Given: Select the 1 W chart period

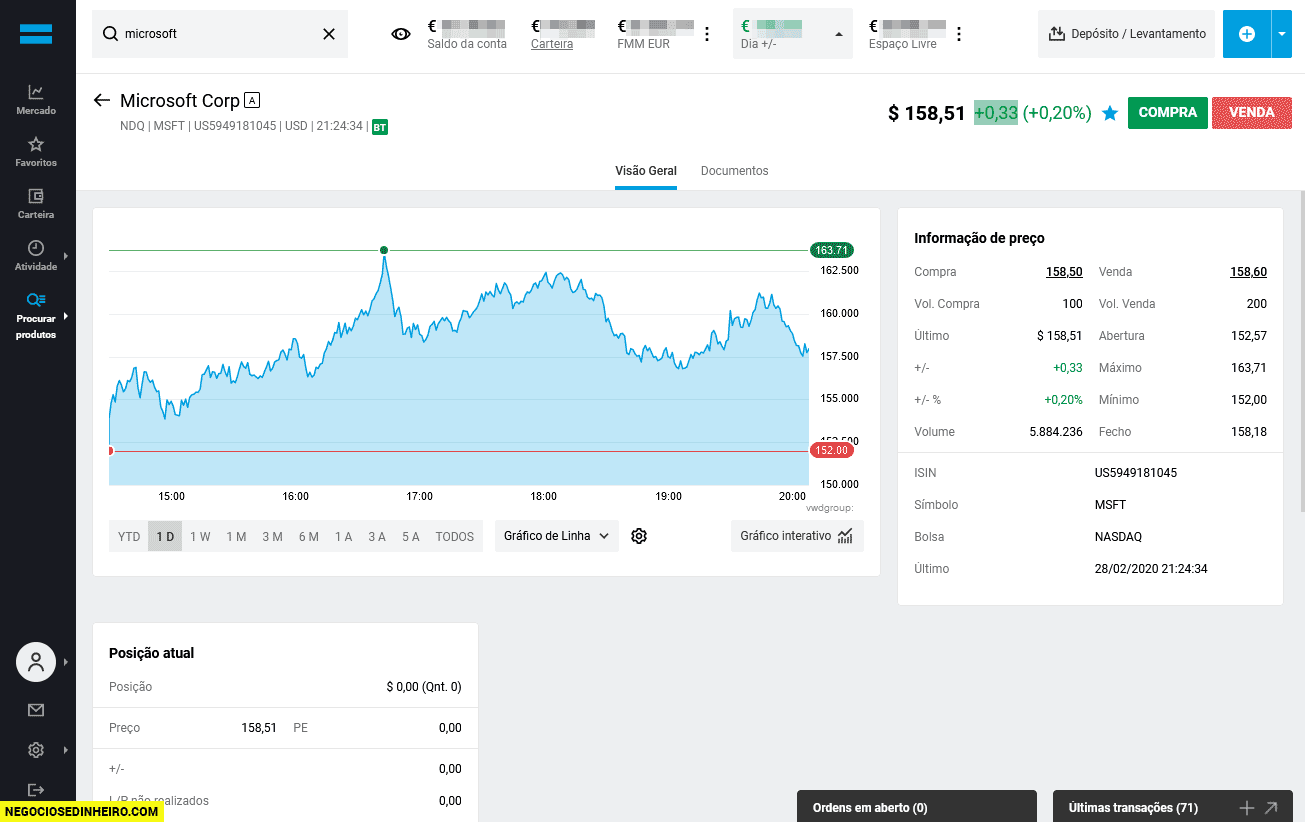Looking at the screenshot, I should (200, 537).
